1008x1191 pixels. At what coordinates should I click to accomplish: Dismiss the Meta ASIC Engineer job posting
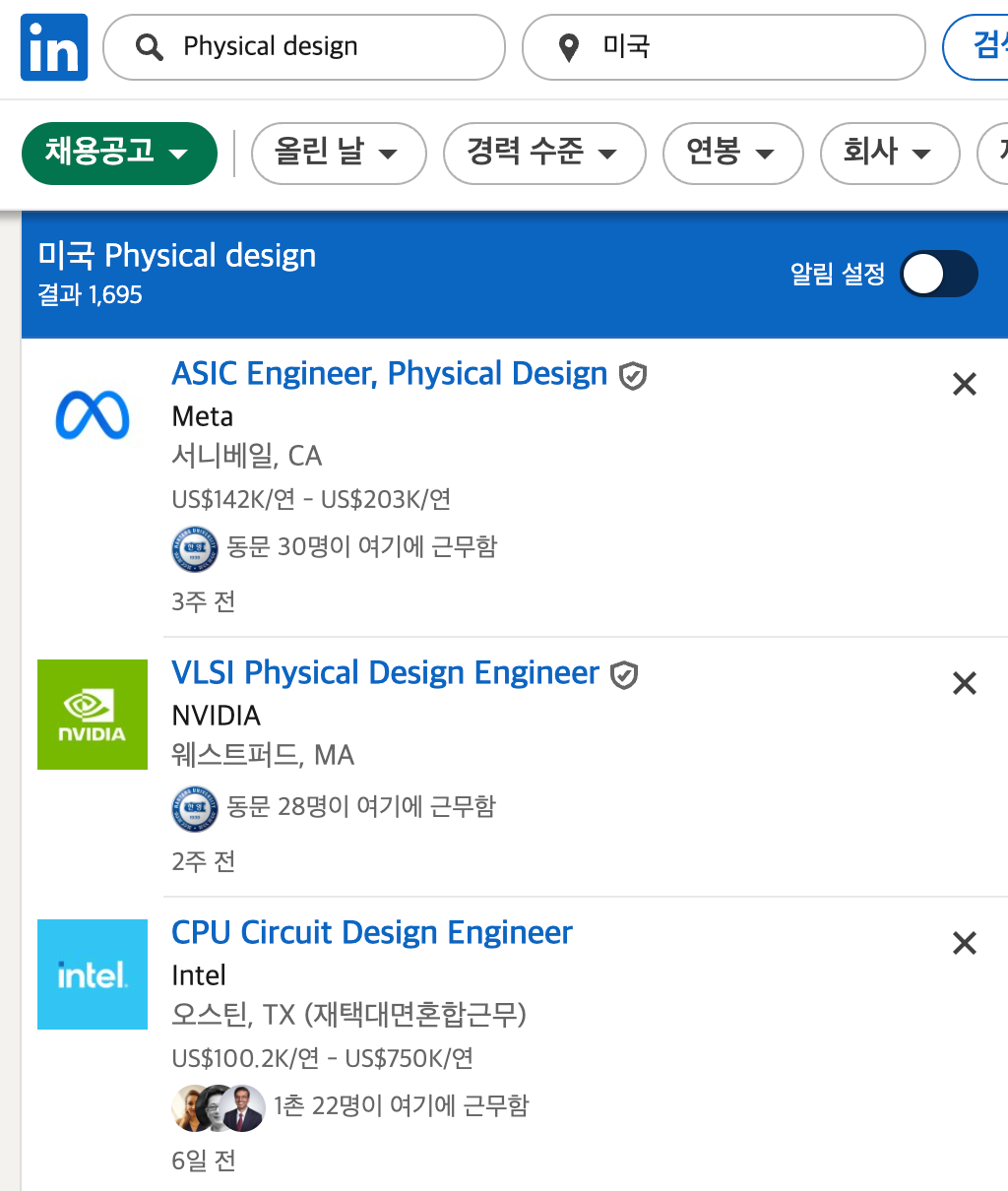[963, 384]
